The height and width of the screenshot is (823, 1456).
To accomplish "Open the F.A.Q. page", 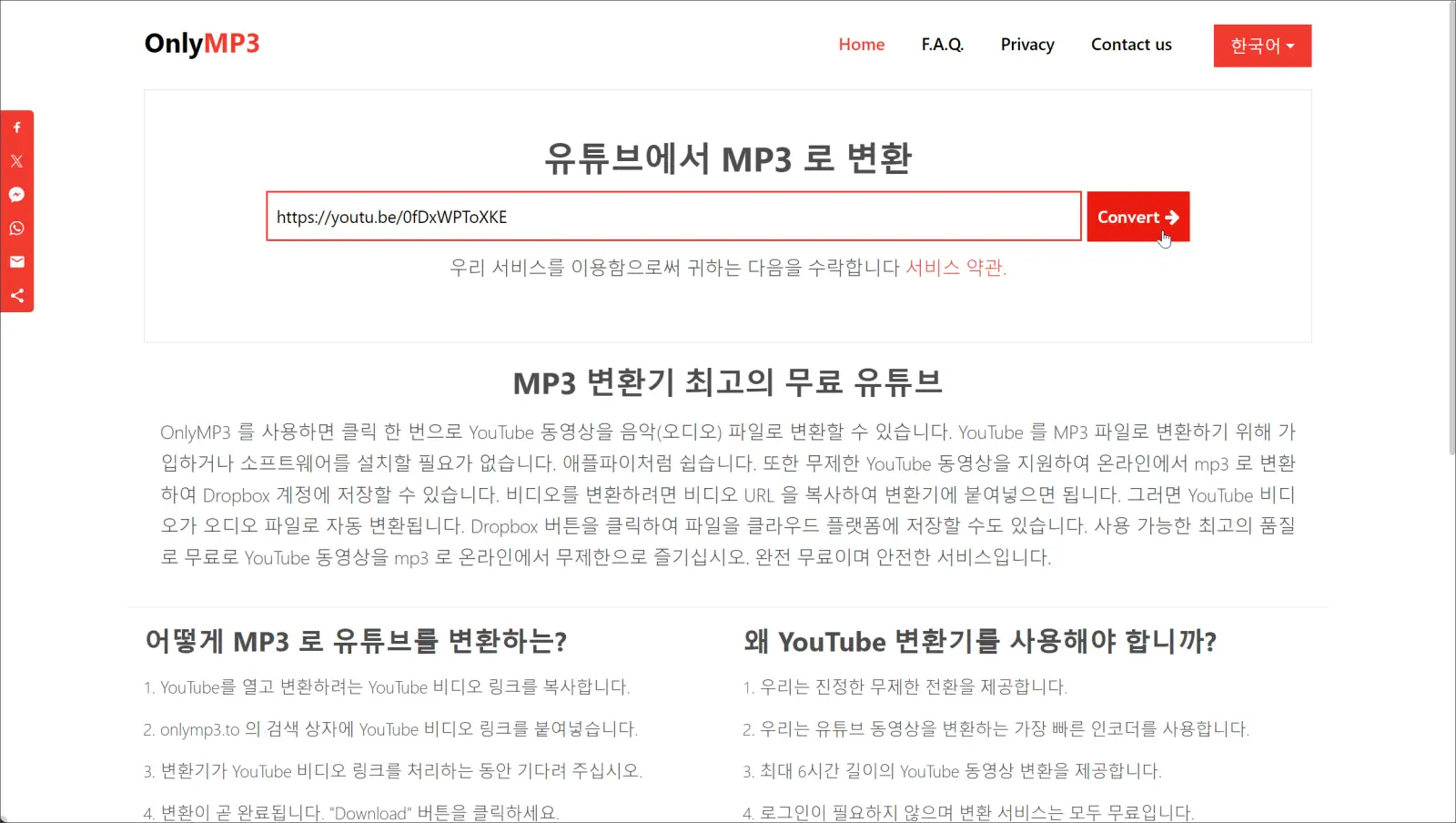I will point(942,44).
